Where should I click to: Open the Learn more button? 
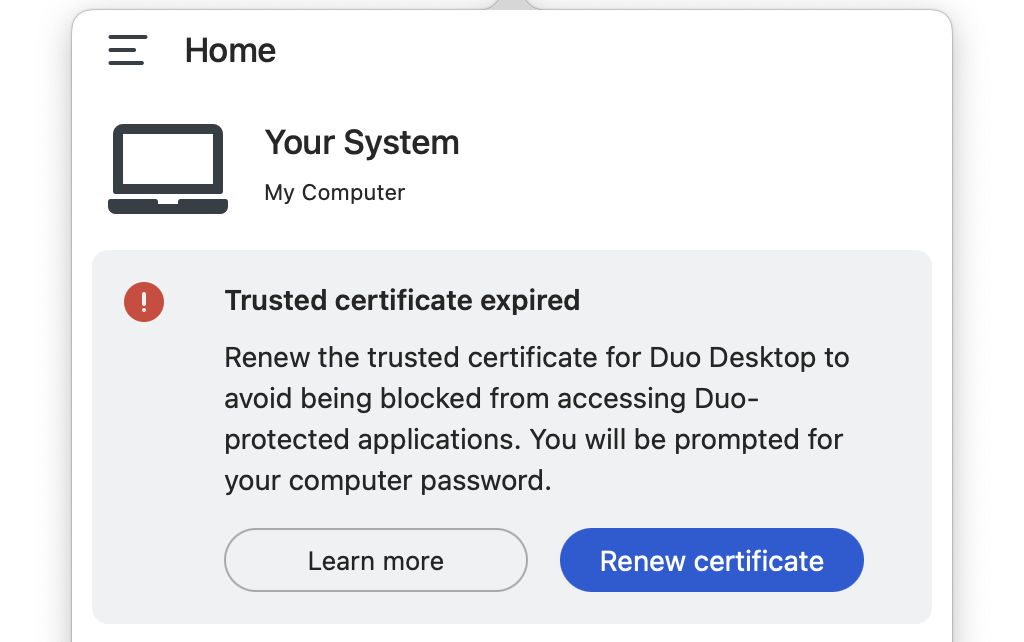[x=375, y=561]
